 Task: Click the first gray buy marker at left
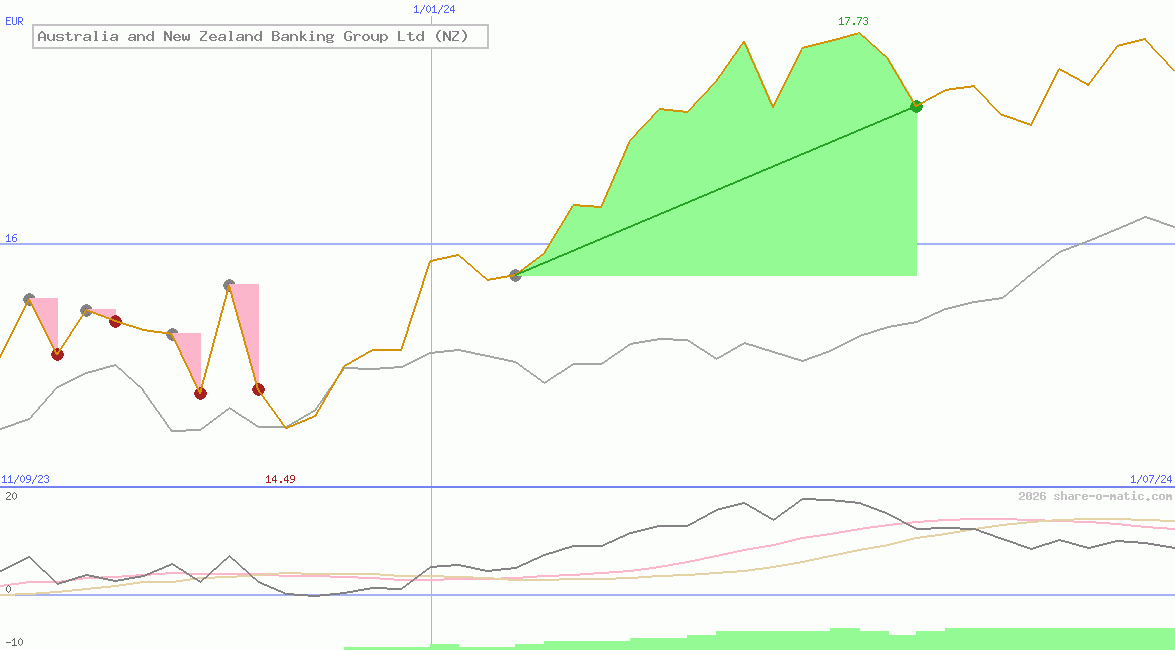click(29, 299)
